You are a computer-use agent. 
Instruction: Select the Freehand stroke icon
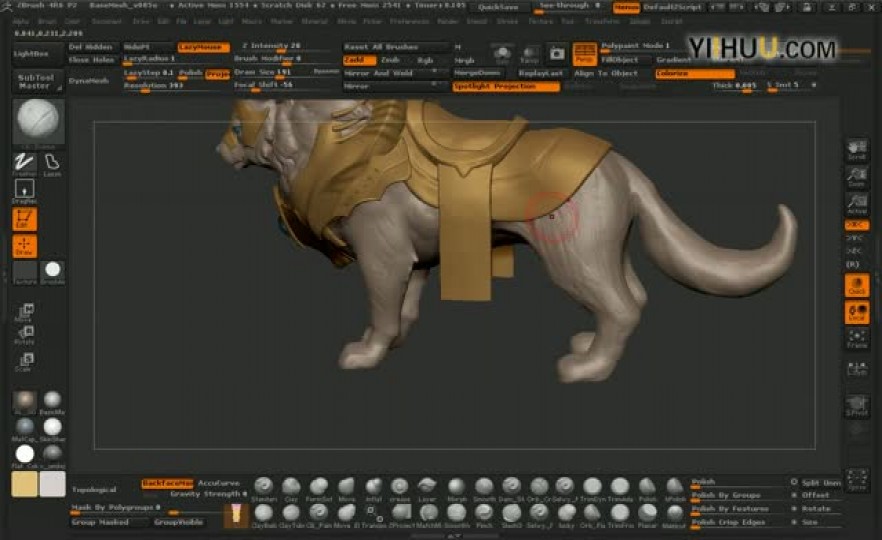24,163
